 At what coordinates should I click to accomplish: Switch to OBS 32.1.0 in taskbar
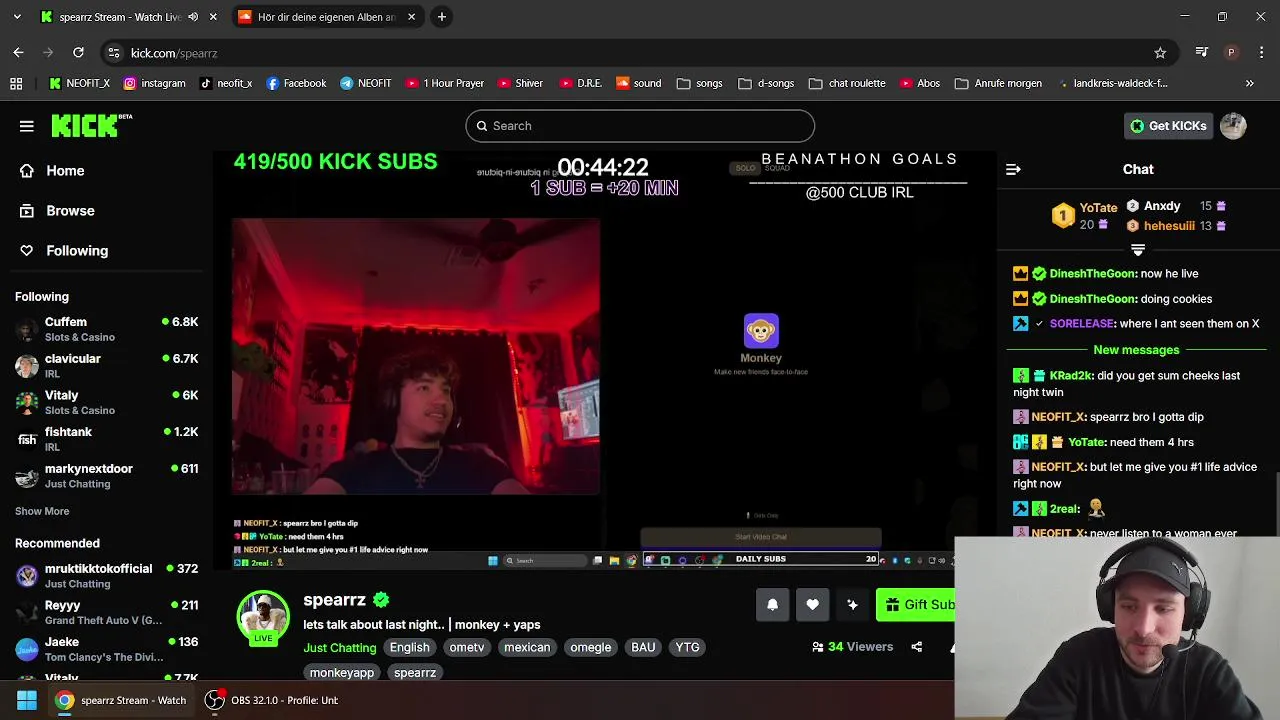[273, 700]
